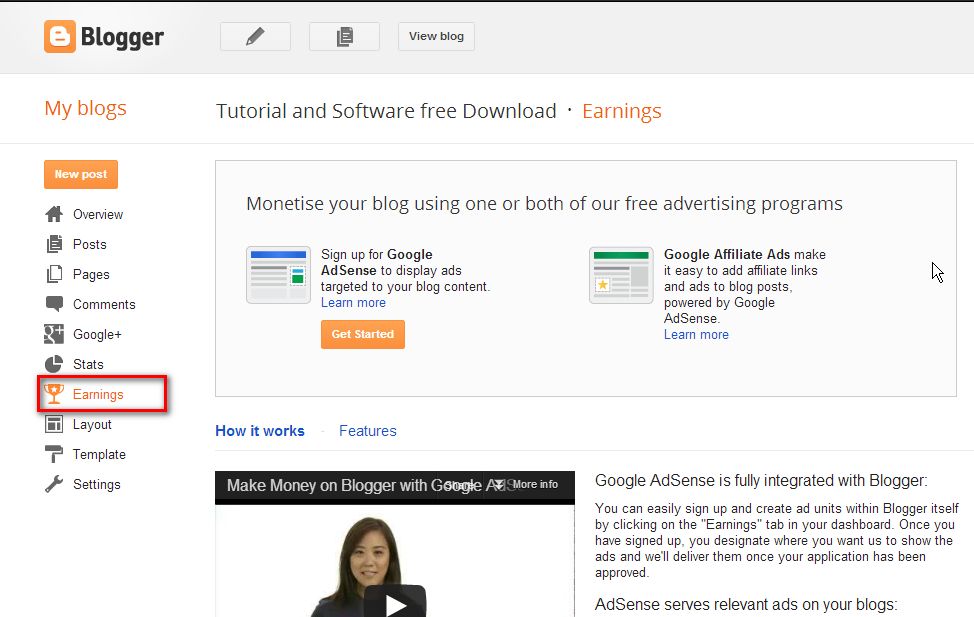Viewport: 974px width, 617px height.
Task: Click the Google AdSense illustration icon
Action: [278, 275]
